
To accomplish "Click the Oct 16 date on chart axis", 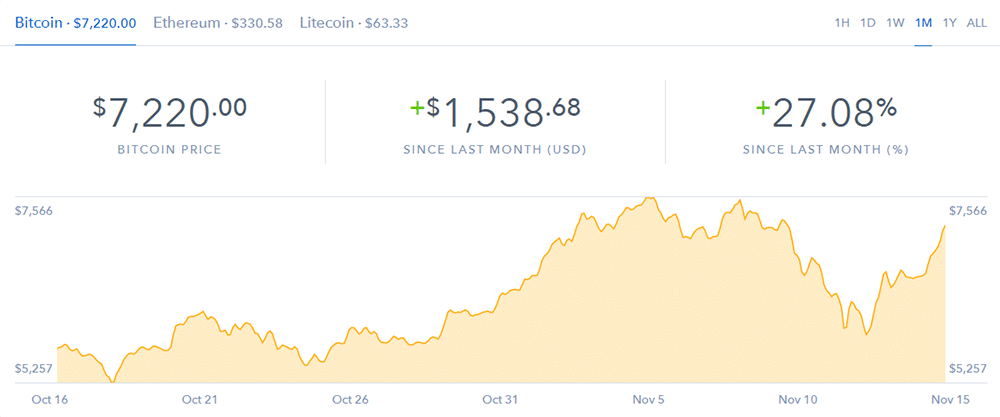I will coord(48,399).
